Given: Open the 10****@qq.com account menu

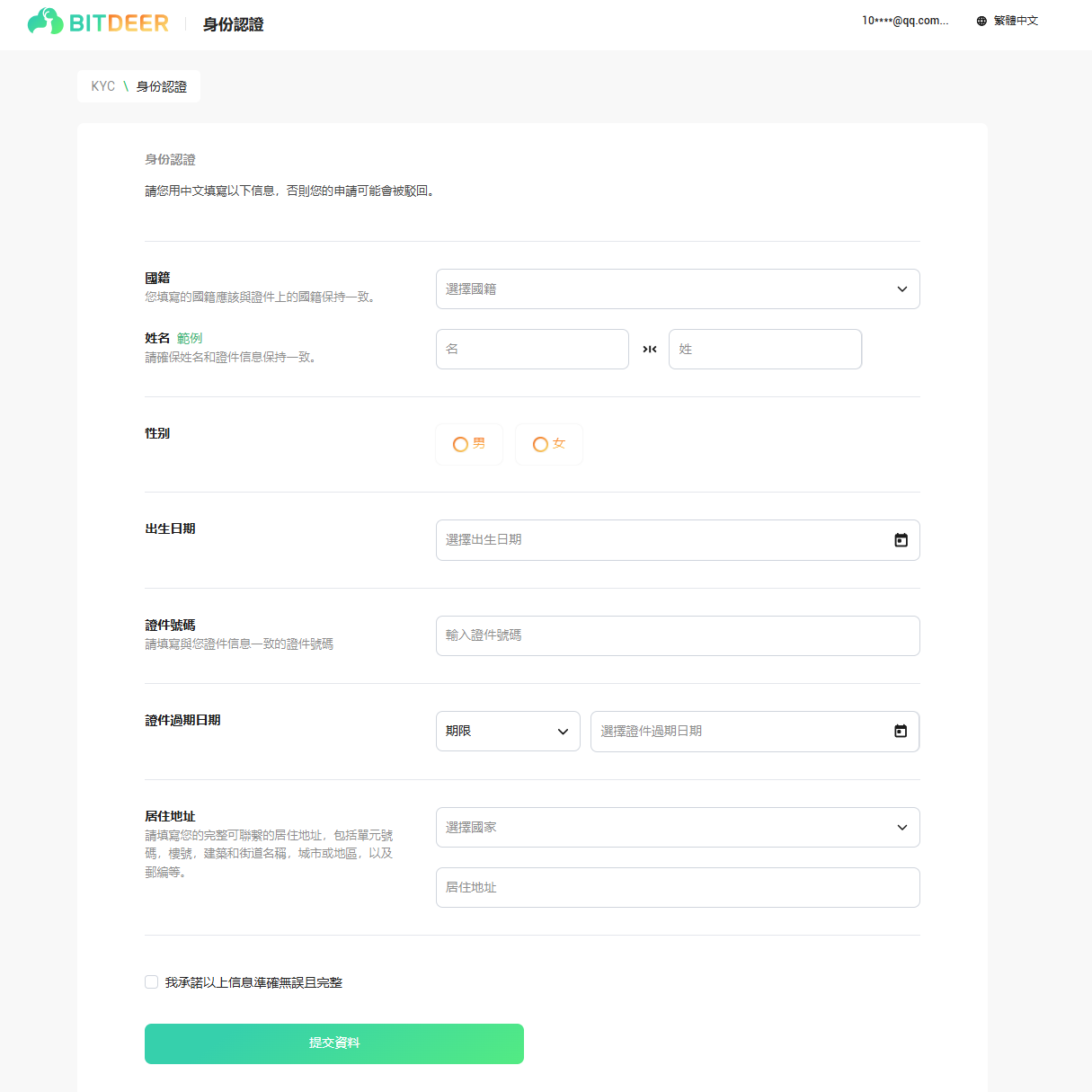Looking at the screenshot, I should click(x=905, y=21).
